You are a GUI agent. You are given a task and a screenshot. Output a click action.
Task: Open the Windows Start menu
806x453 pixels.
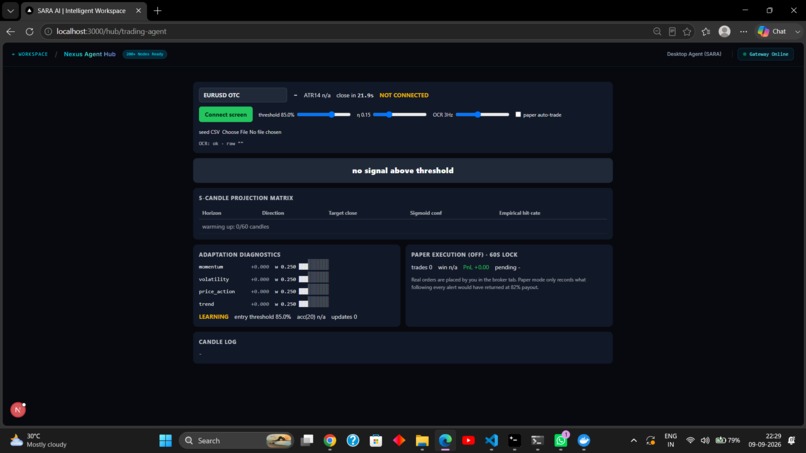click(x=166, y=440)
